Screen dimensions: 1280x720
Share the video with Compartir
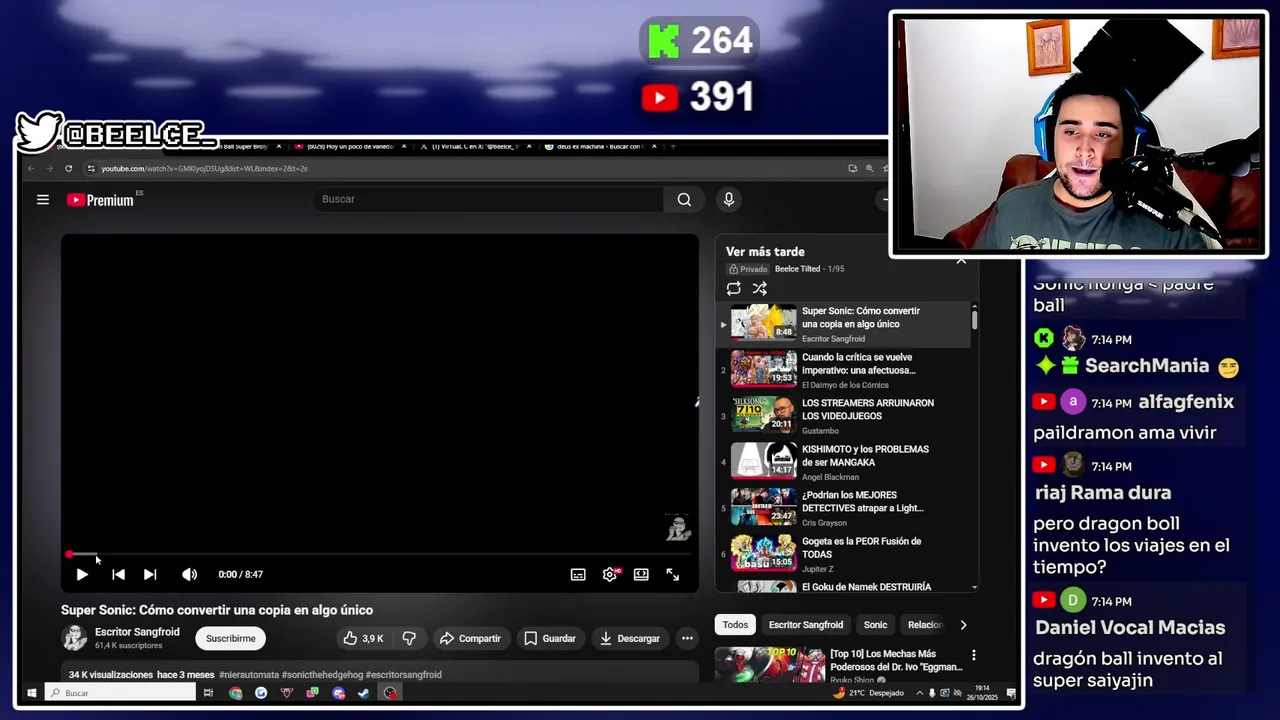pos(470,638)
